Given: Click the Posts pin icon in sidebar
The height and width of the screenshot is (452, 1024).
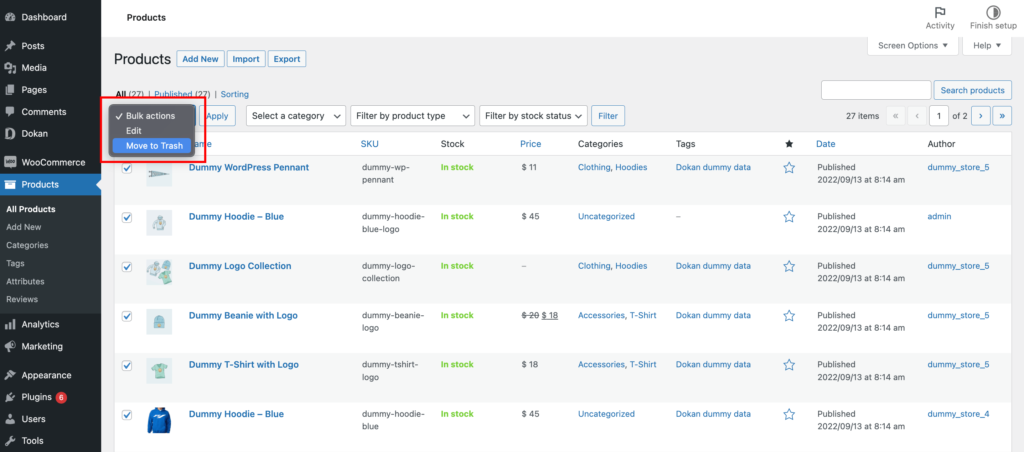Looking at the screenshot, I should (x=10, y=46).
